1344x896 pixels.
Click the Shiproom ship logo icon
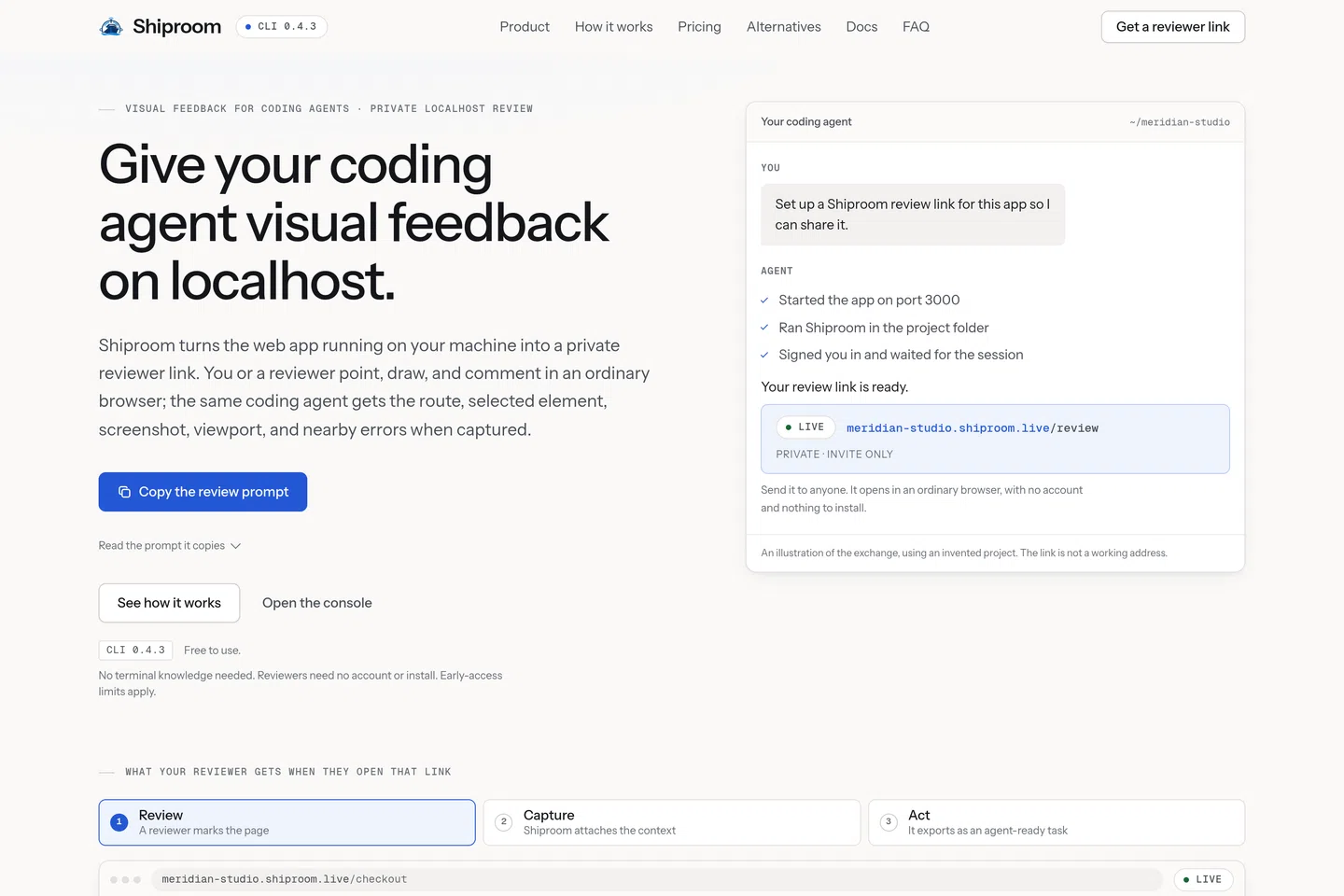coord(111,27)
